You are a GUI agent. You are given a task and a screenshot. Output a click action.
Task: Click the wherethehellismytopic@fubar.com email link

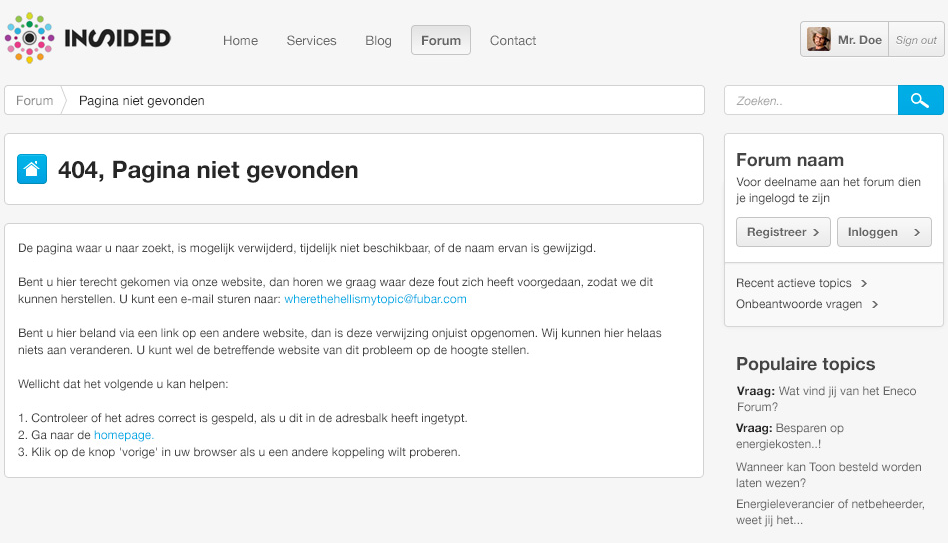click(x=375, y=299)
